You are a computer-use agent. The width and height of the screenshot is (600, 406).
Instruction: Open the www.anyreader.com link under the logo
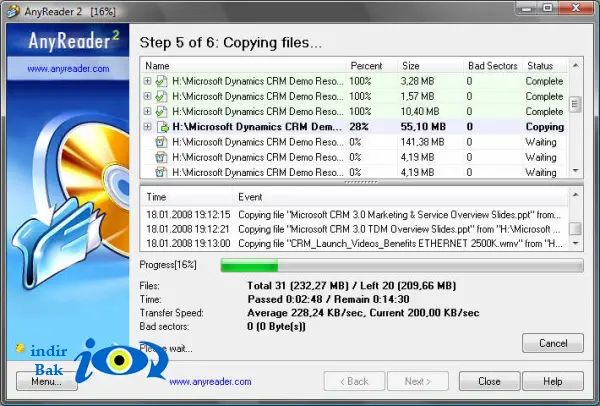tap(68, 69)
